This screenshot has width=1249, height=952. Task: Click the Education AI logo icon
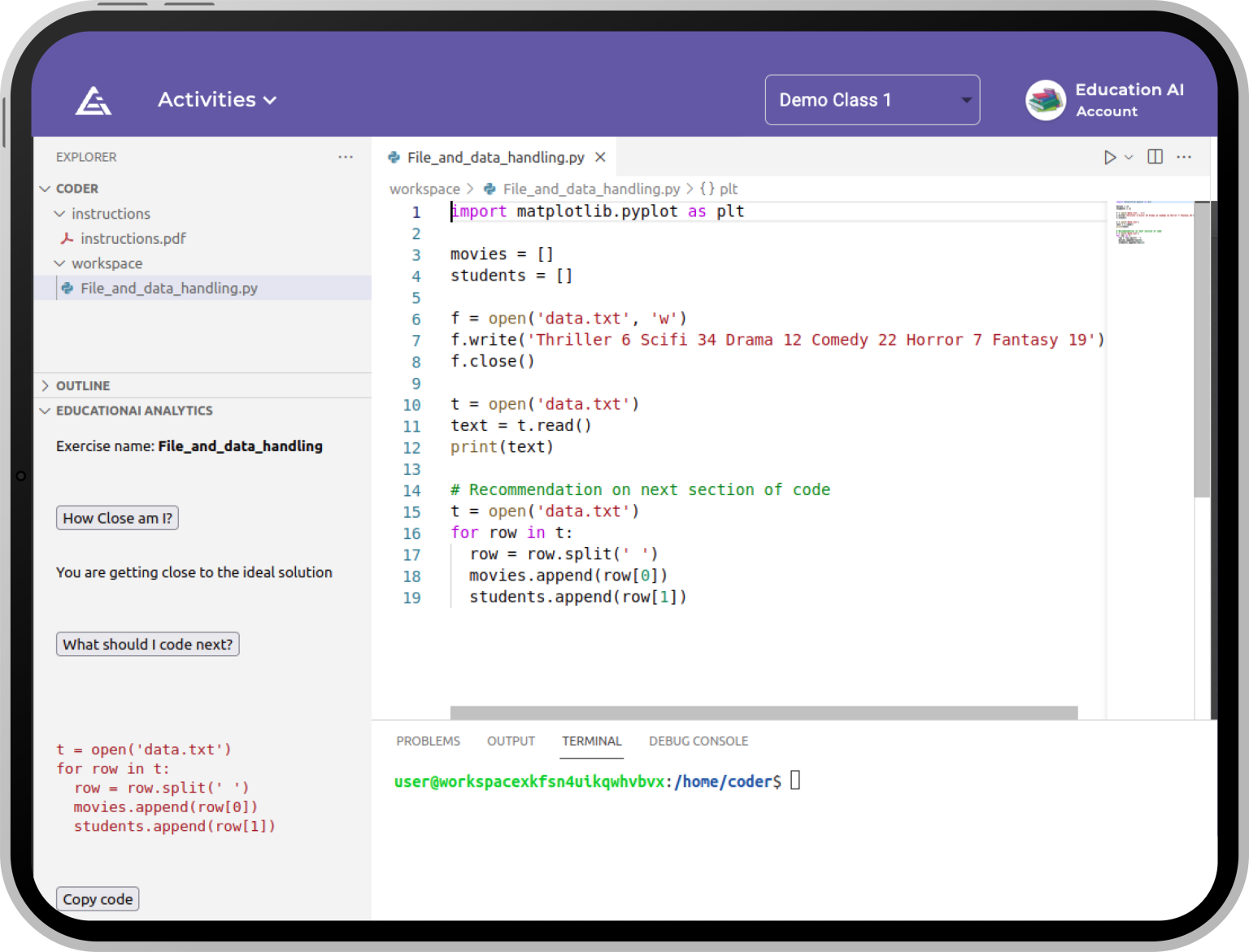click(94, 100)
